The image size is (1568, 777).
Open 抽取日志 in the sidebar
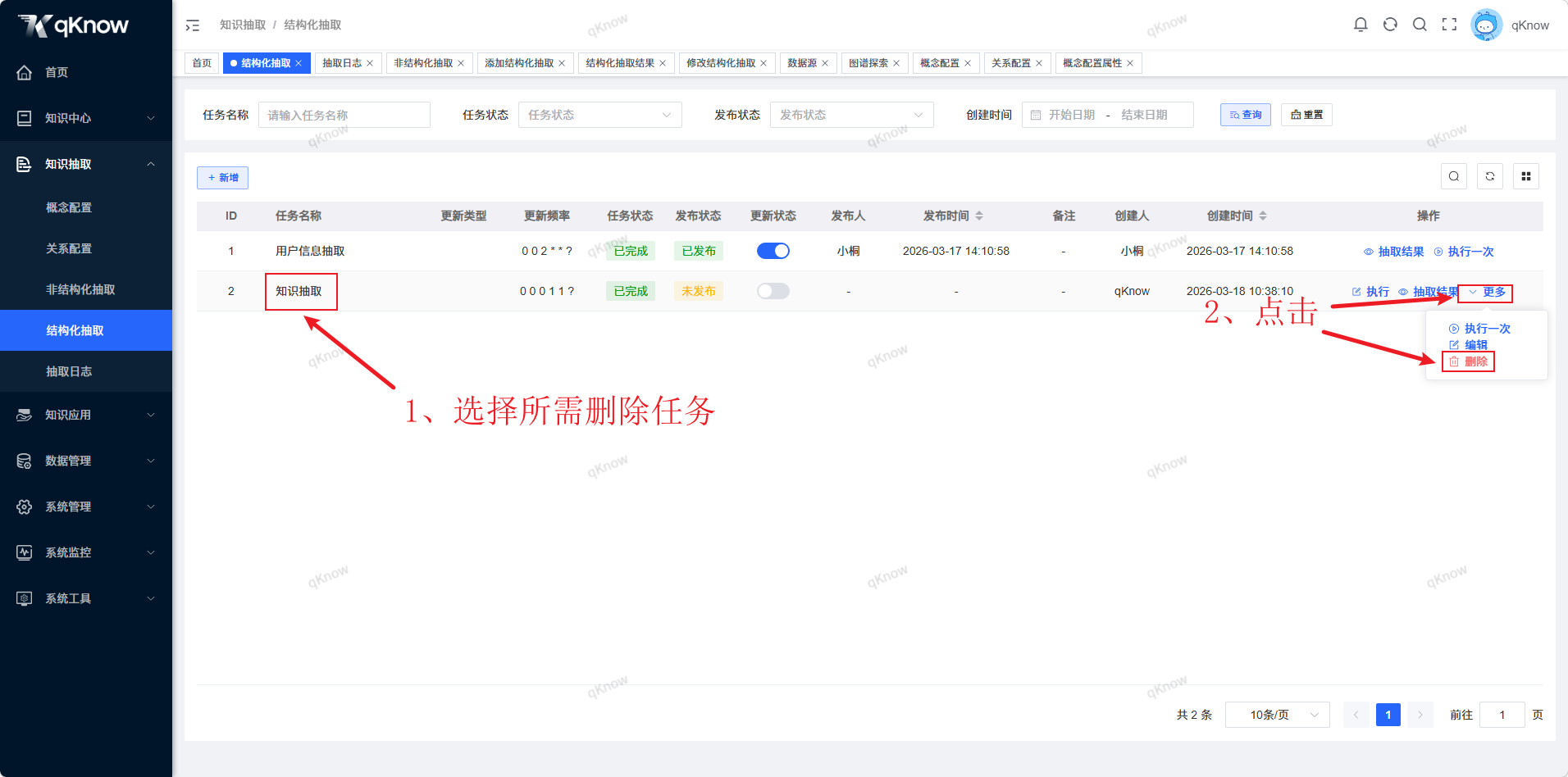click(86, 371)
